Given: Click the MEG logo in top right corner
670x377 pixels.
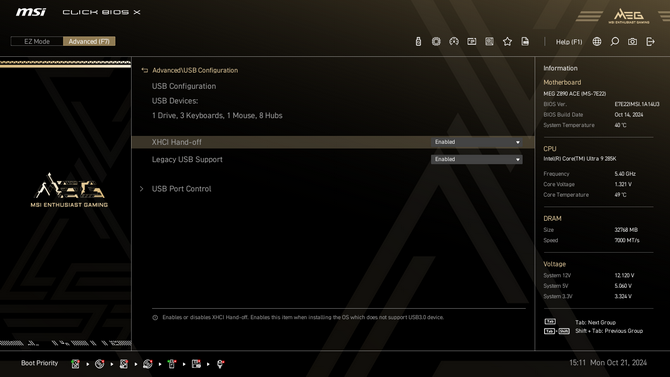Looking at the screenshot, I should click(629, 16).
